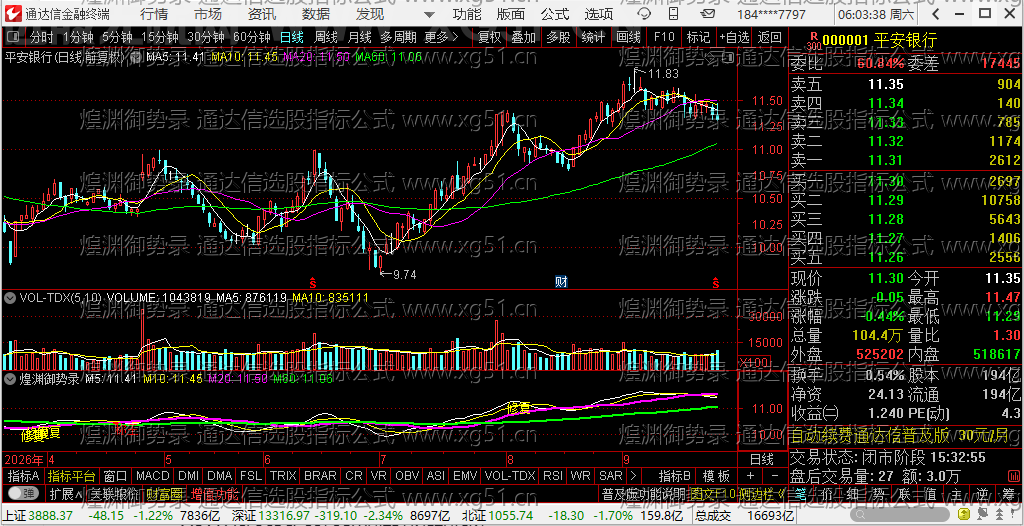Image resolution: width=1024 pixels, height=526 pixels.
Task: Open the 图文F10 link
Action: click(x=712, y=492)
